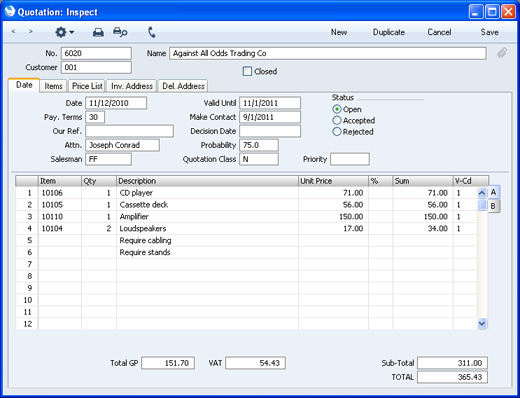This screenshot has height=398, width=520.
Task: Open the Del. Address tab
Action: 183,86
